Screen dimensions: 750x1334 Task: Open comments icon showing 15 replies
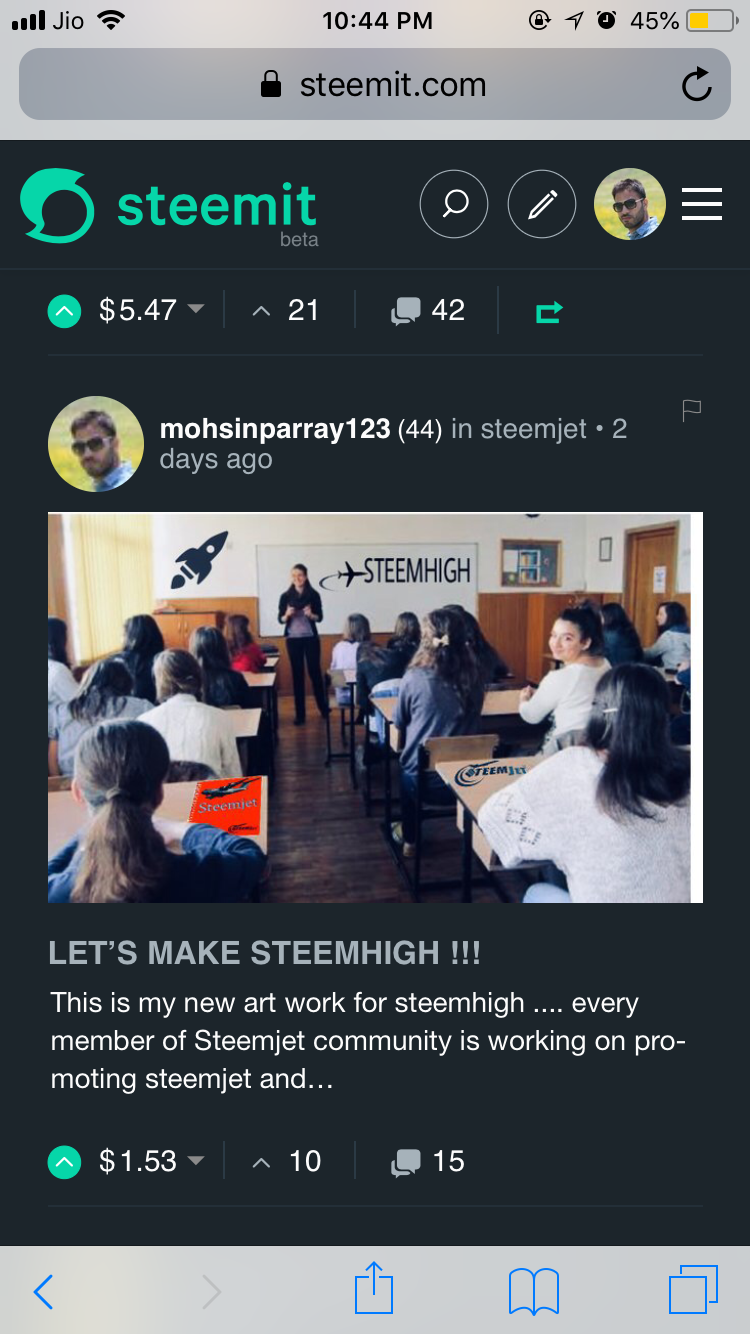point(405,1162)
